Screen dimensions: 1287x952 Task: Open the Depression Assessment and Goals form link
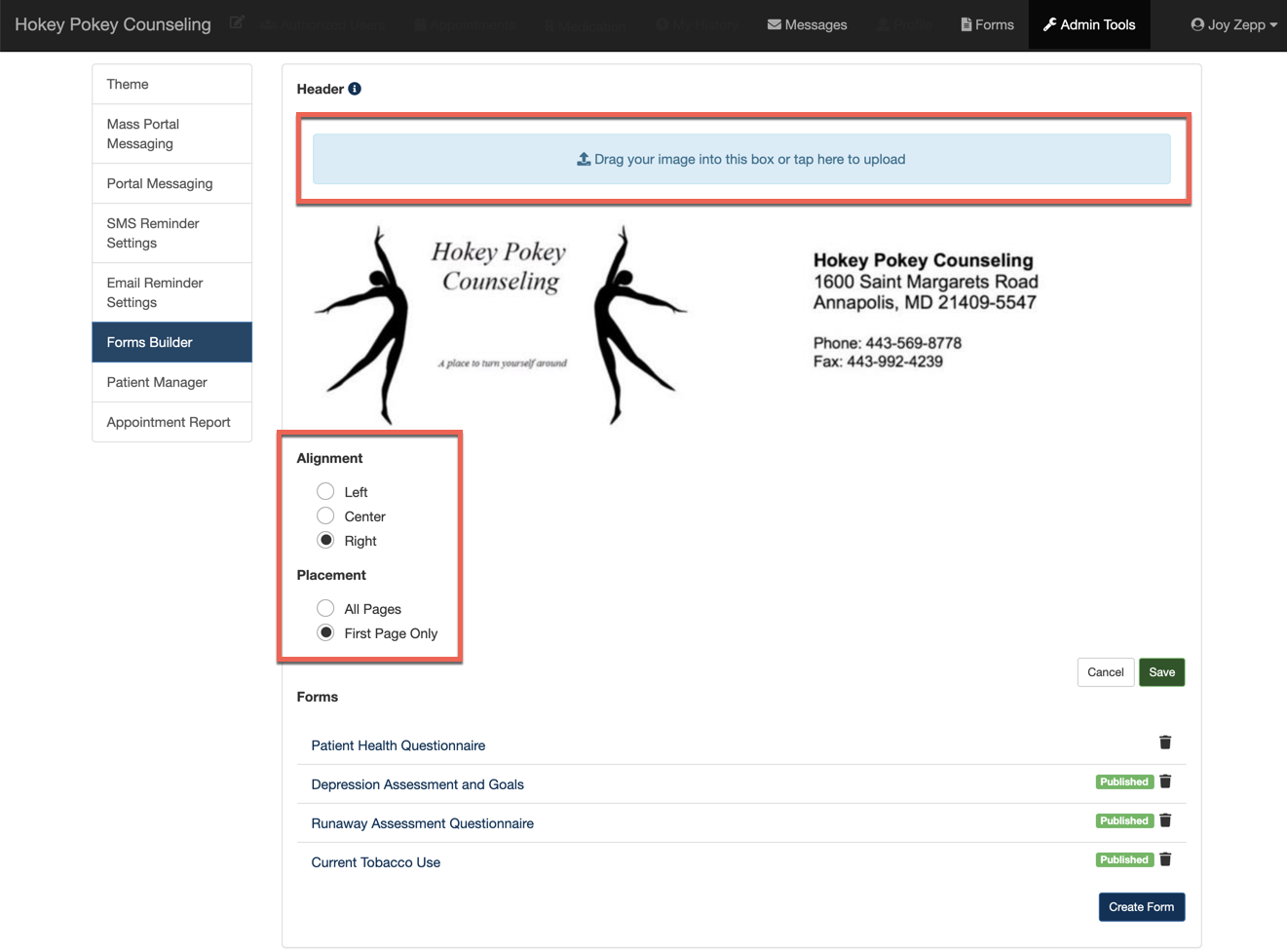pos(417,784)
